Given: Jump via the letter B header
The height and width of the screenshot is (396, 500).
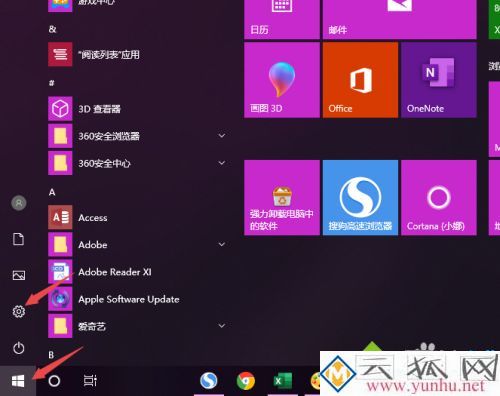Looking at the screenshot, I should point(51,355).
